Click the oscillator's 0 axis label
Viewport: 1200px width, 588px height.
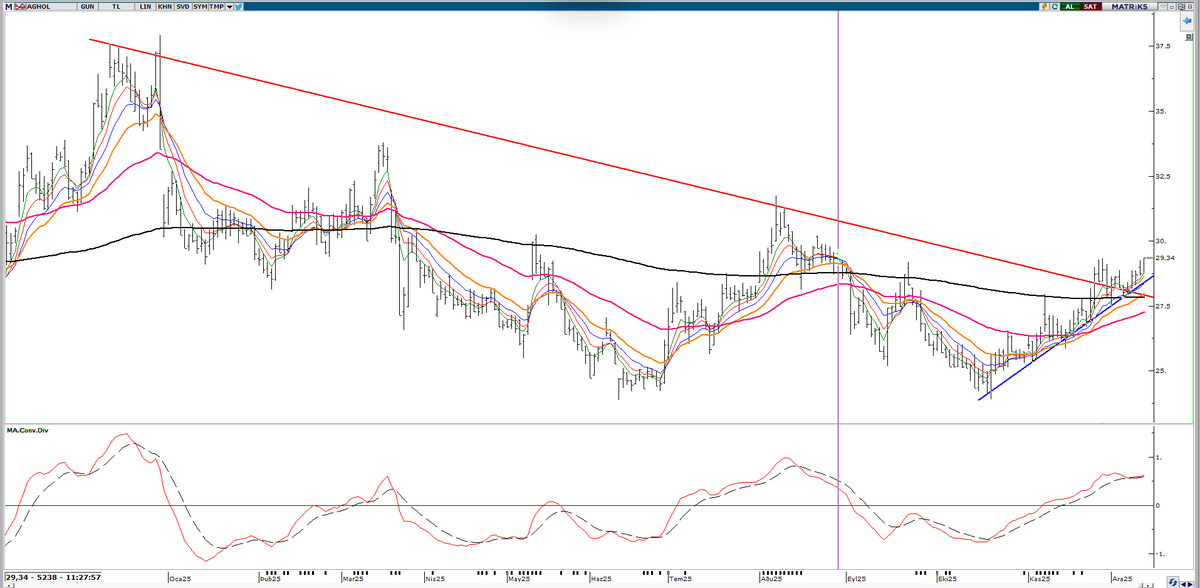coord(1159,505)
